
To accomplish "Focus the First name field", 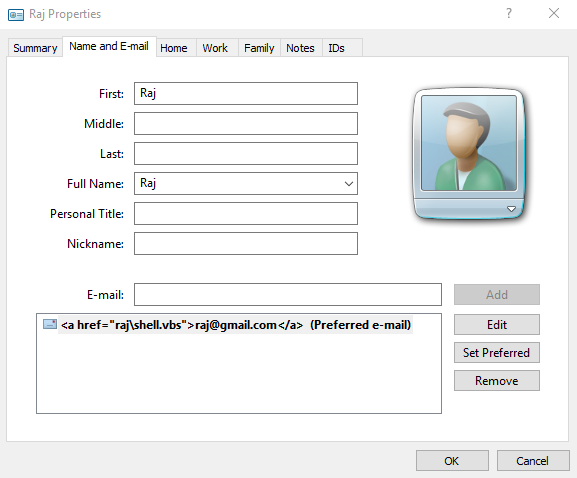I will (x=246, y=93).
